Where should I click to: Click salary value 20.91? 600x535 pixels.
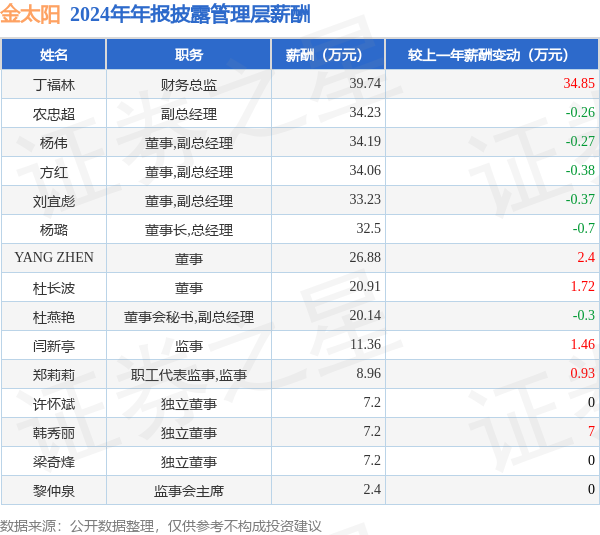(365, 286)
